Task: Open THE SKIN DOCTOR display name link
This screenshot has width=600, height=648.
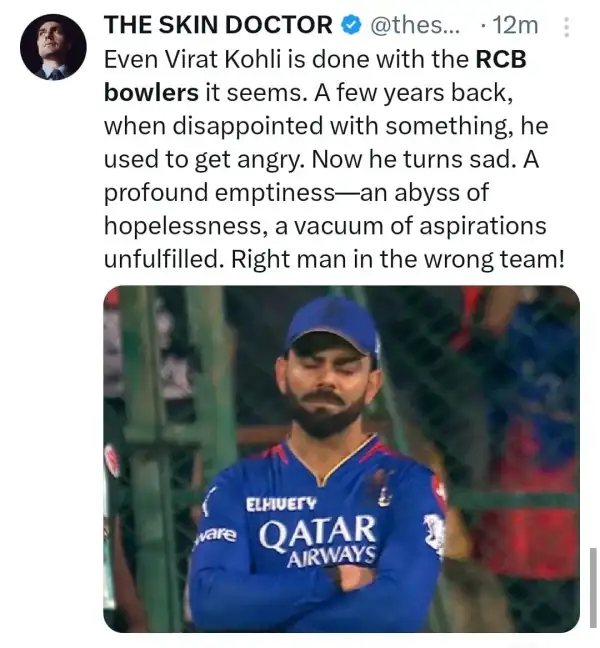Action: tap(218, 25)
